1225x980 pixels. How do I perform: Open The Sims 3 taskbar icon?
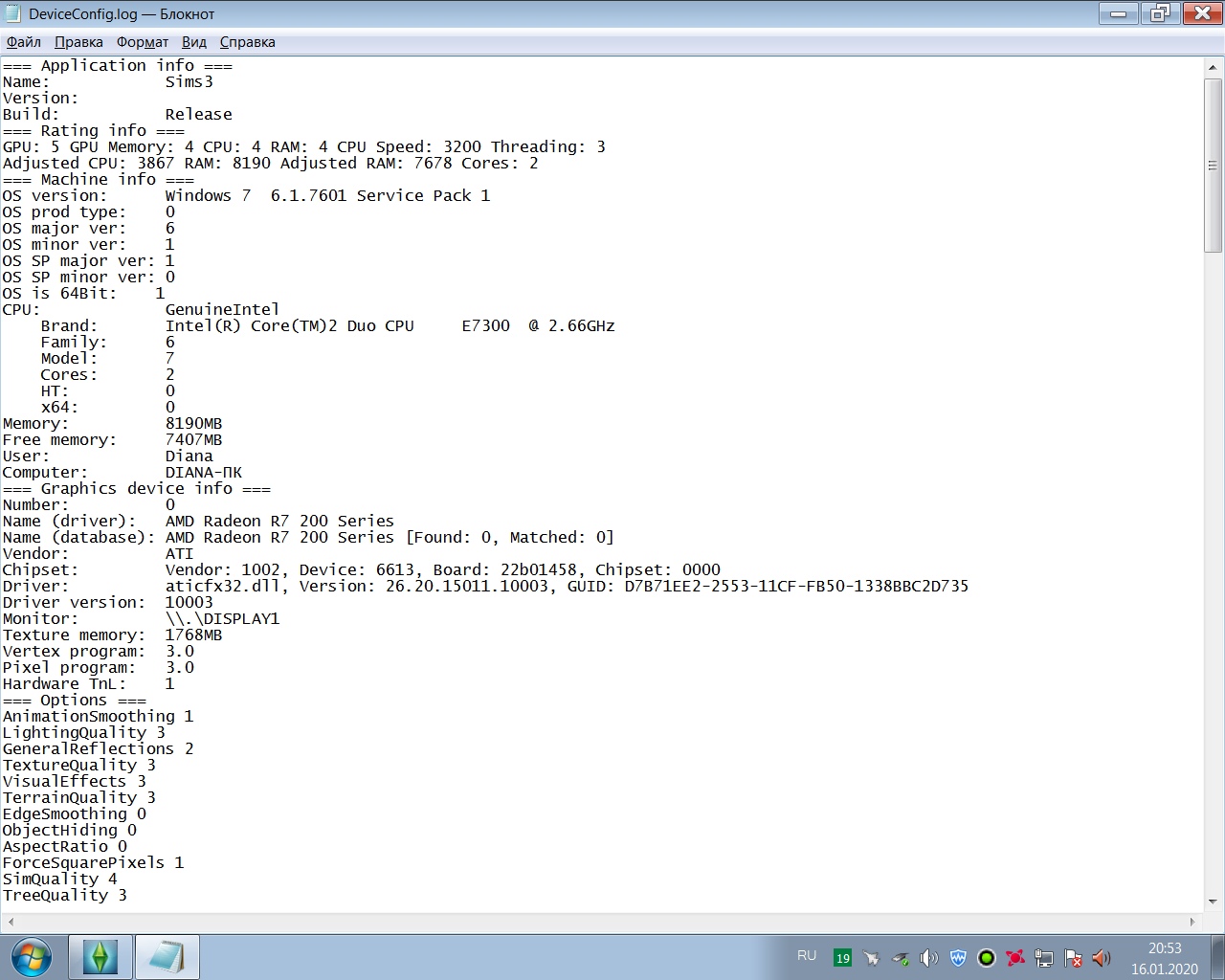(100, 957)
